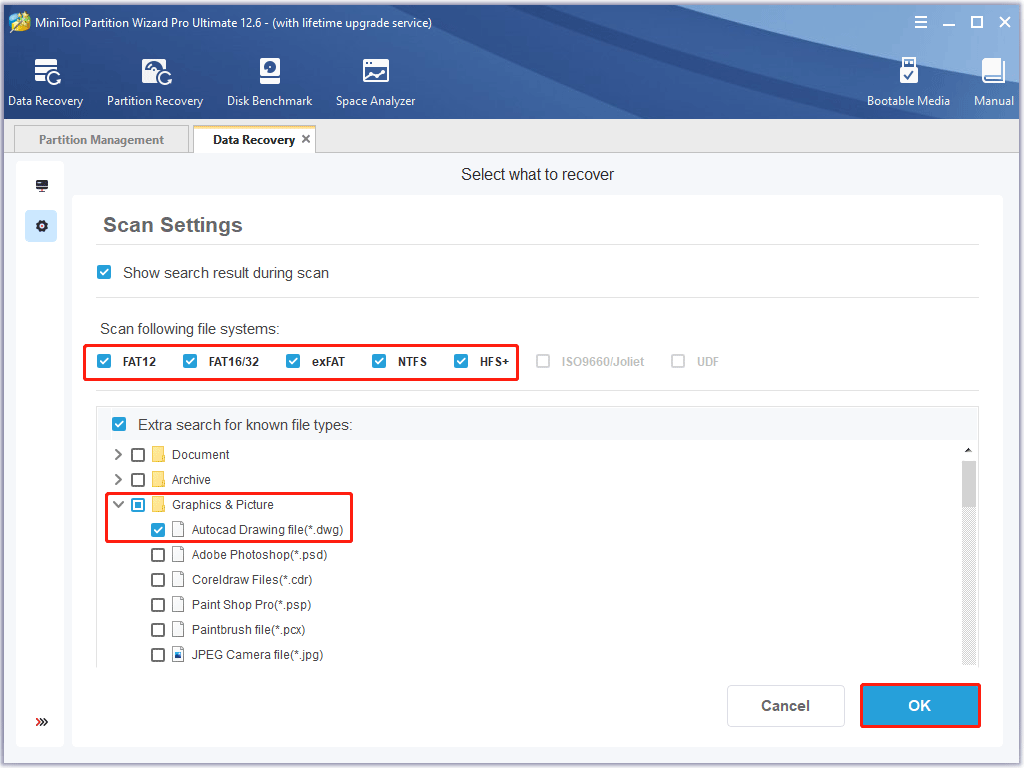Confirm settings with OK
1026x768 pixels.
(919, 705)
